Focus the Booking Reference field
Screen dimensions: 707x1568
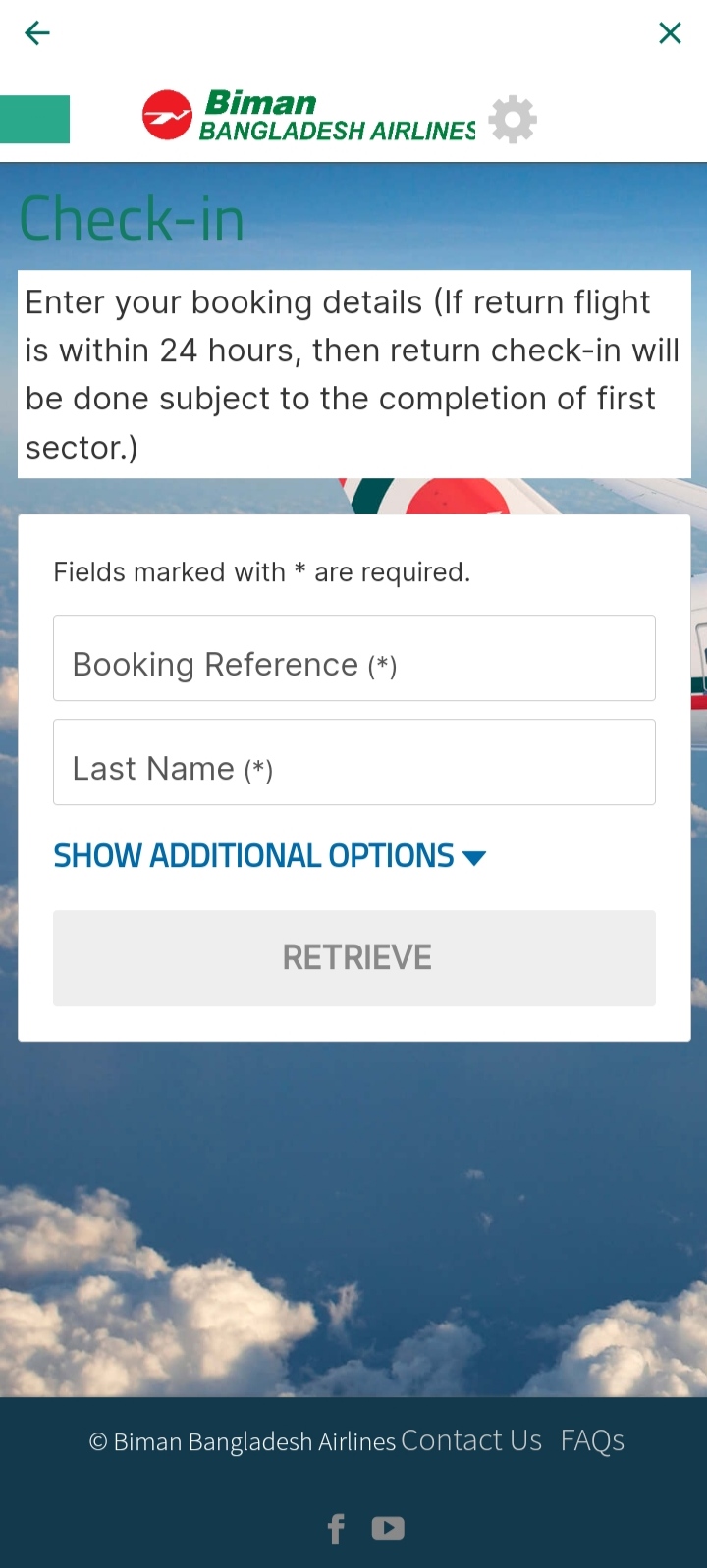[x=354, y=658]
